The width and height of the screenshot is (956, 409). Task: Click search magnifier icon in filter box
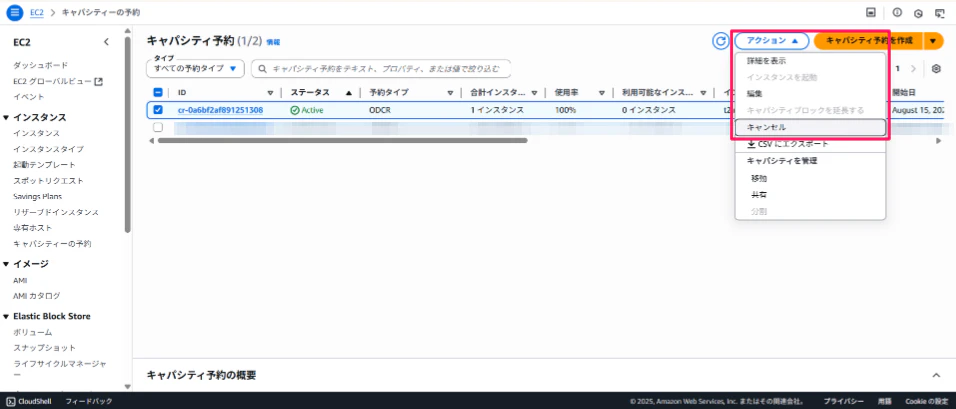(263, 69)
